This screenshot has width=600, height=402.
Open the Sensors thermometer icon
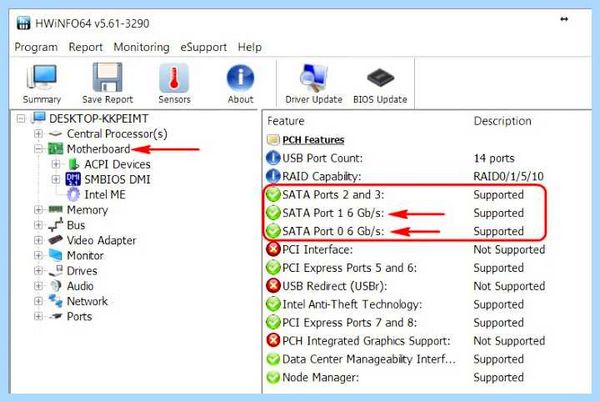tap(174, 78)
